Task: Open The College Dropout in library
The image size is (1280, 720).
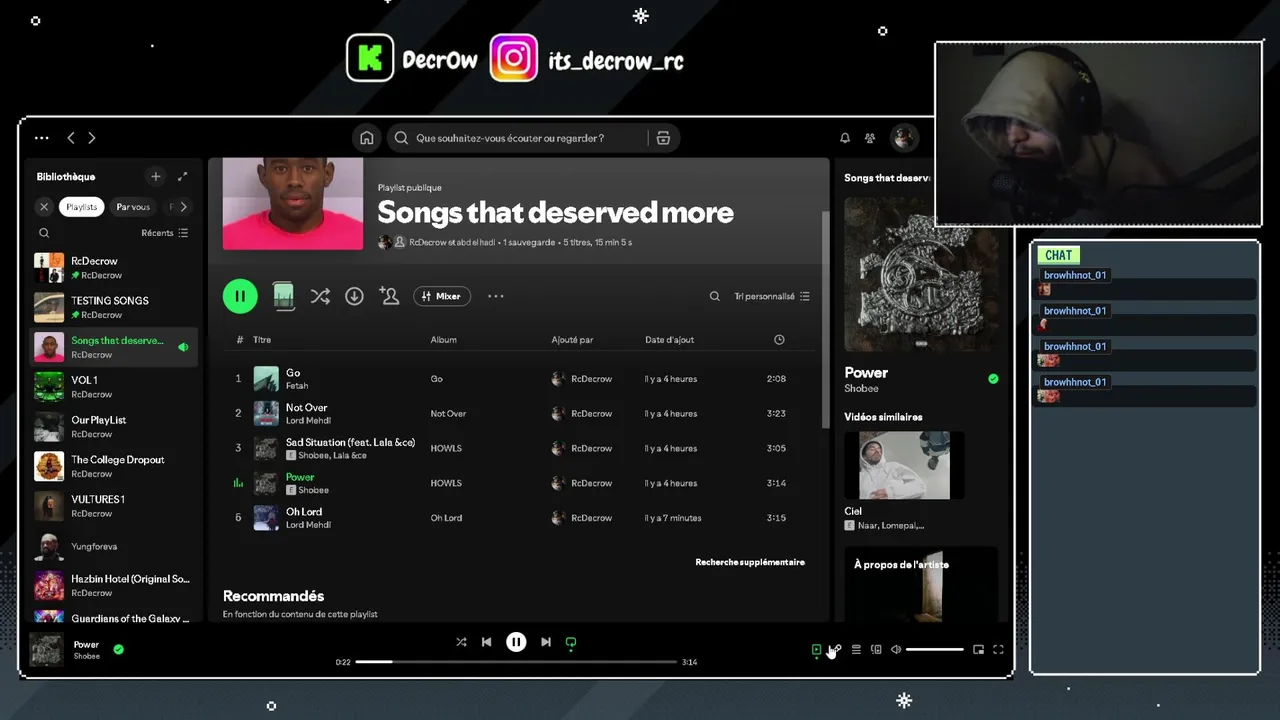Action: [x=113, y=466]
